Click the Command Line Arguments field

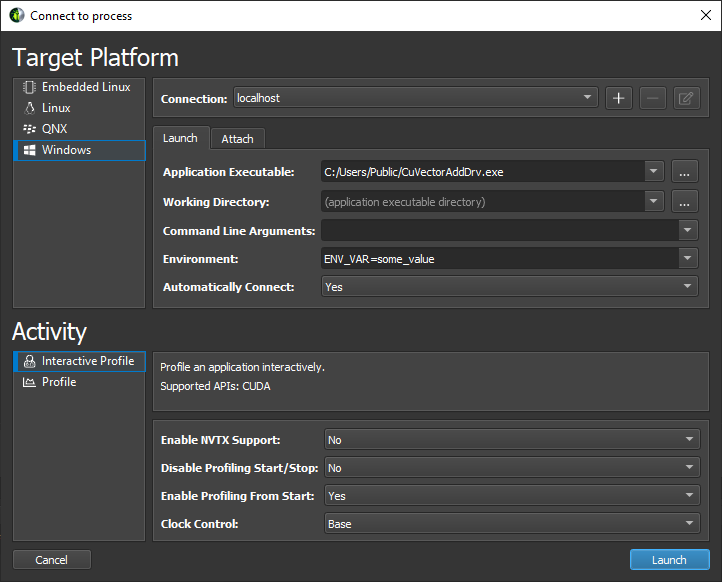point(499,230)
